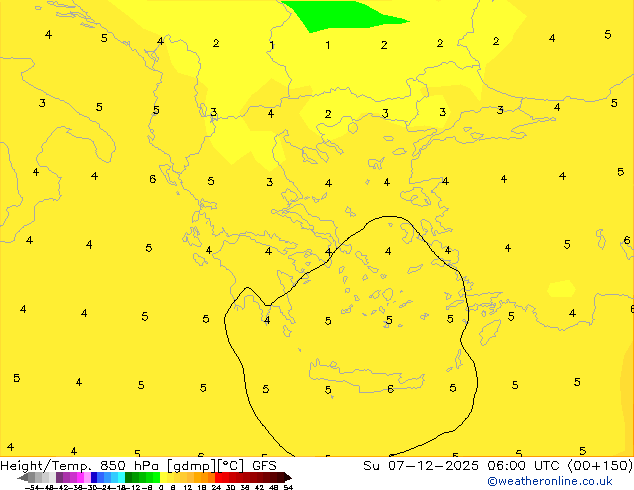This screenshot has height=490, width=634.
Task: Click the bright yellow legend swatch above 0
Action: pyautogui.click(x=163, y=477)
